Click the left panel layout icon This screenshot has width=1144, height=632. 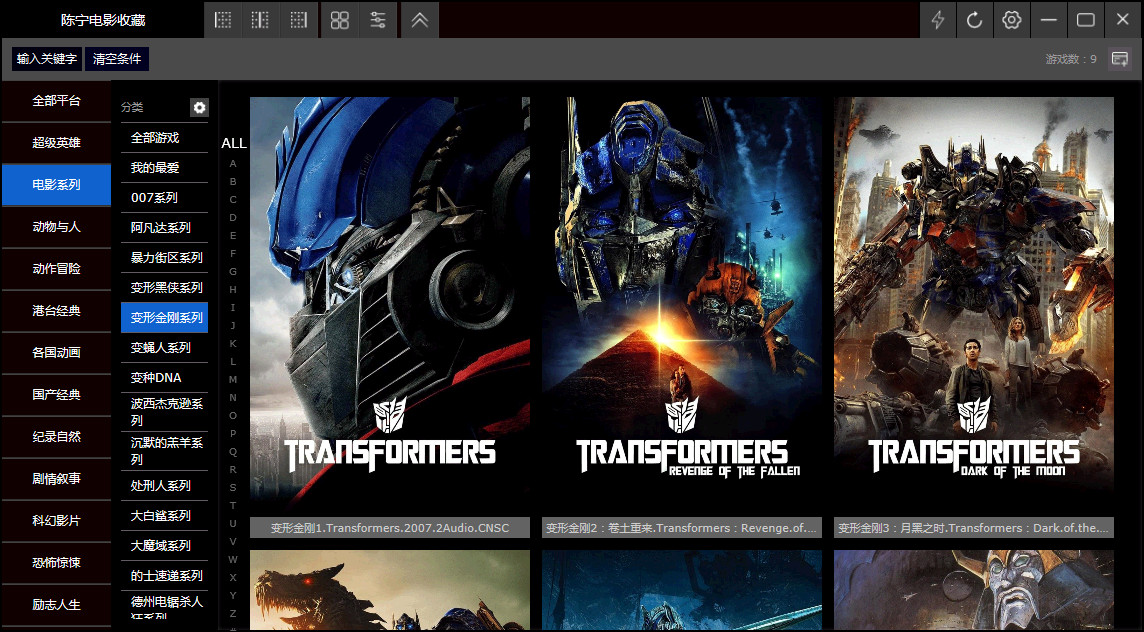[223, 20]
